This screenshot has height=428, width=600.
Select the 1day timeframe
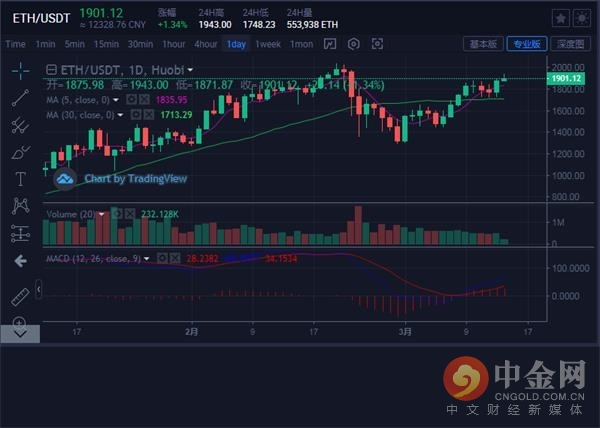pyautogui.click(x=236, y=44)
